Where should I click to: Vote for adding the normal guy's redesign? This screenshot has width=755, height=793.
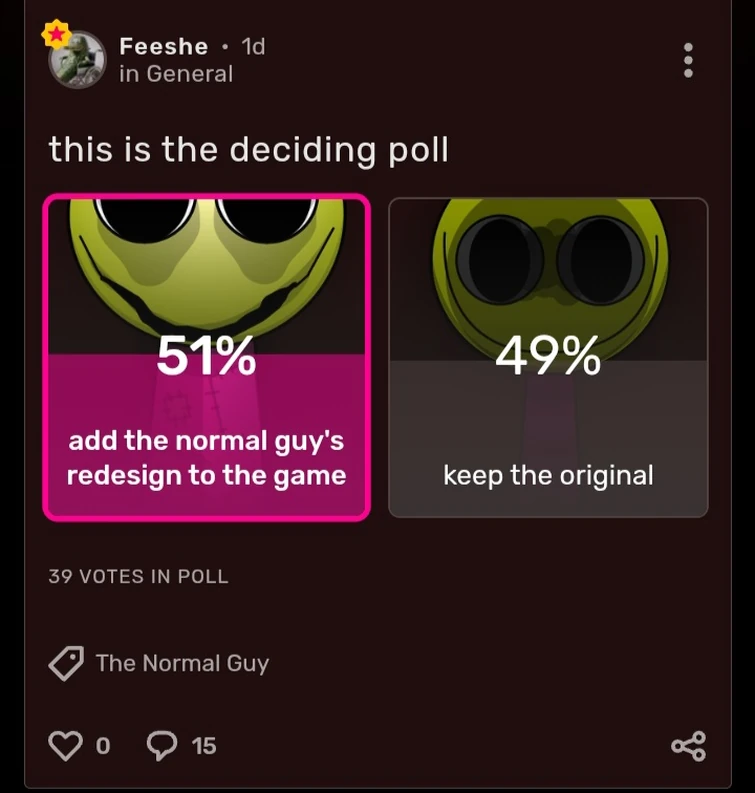click(206, 457)
